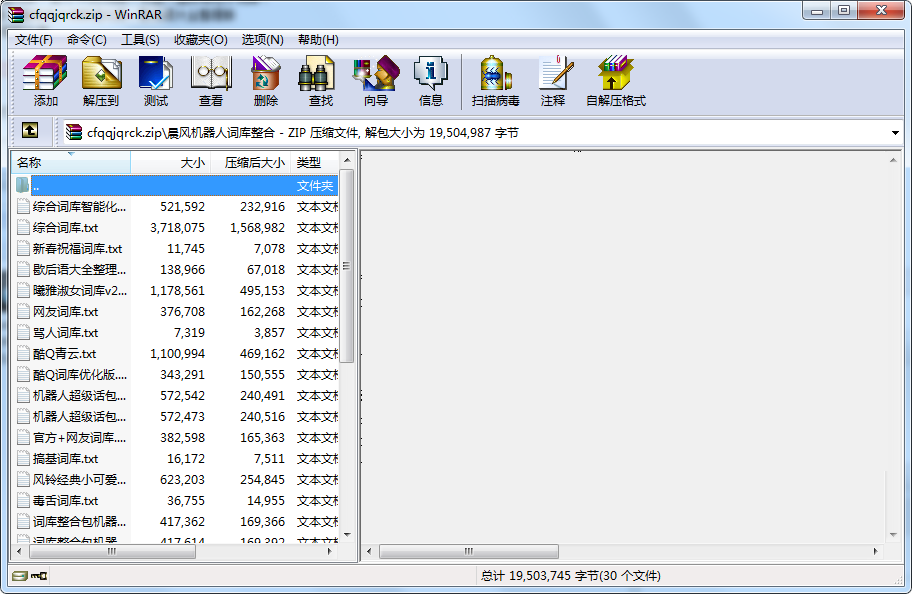The width and height of the screenshot is (912, 594).
Task: Click file list scroll down arrow
Action: click(x=347, y=535)
